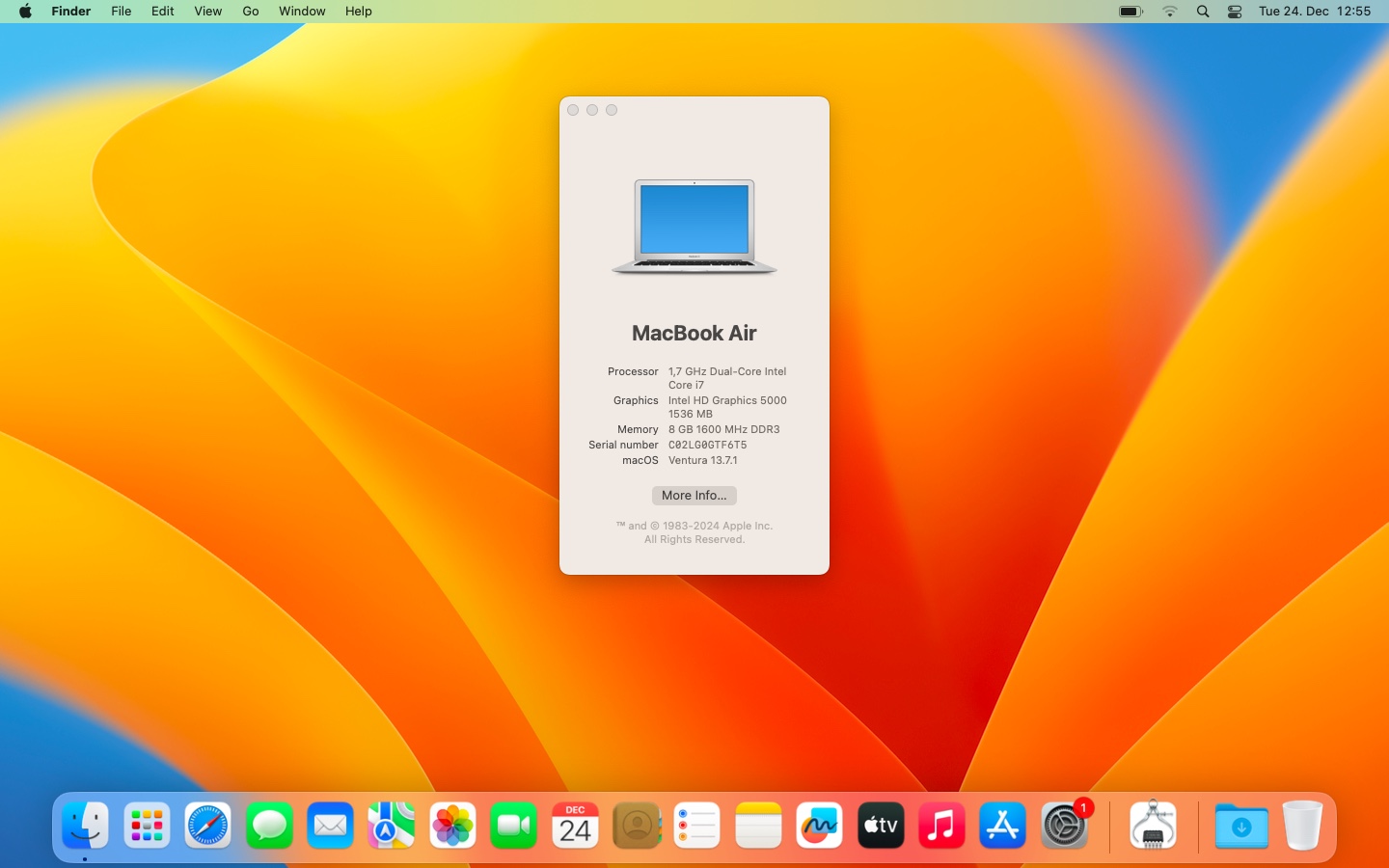Click the MacBook Air laptop image
This screenshot has height=868, width=1389.
click(x=694, y=228)
